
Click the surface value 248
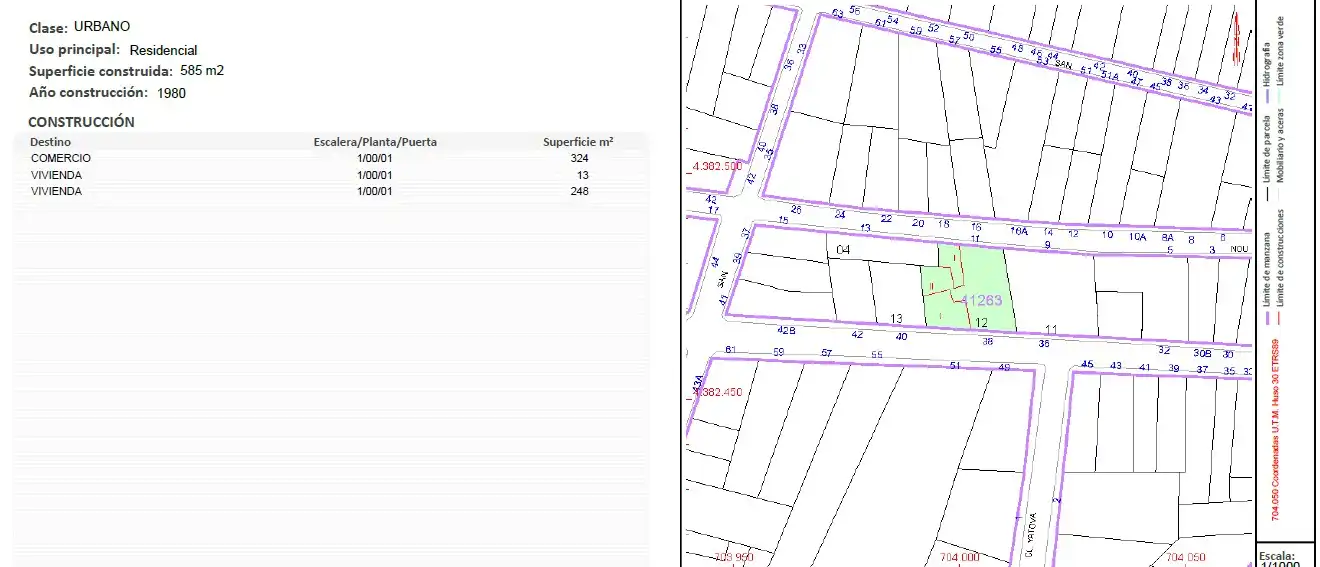(579, 191)
